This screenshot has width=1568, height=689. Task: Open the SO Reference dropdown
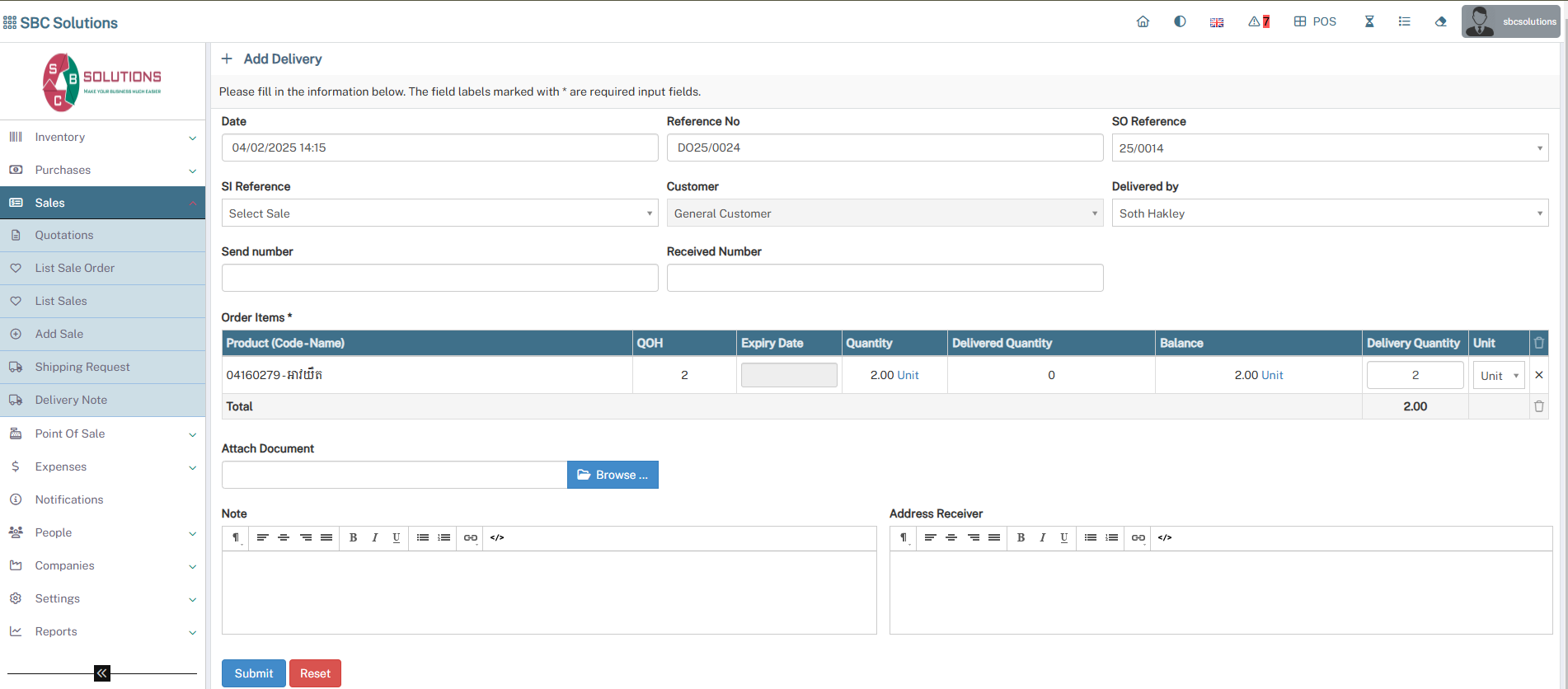click(x=1329, y=148)
